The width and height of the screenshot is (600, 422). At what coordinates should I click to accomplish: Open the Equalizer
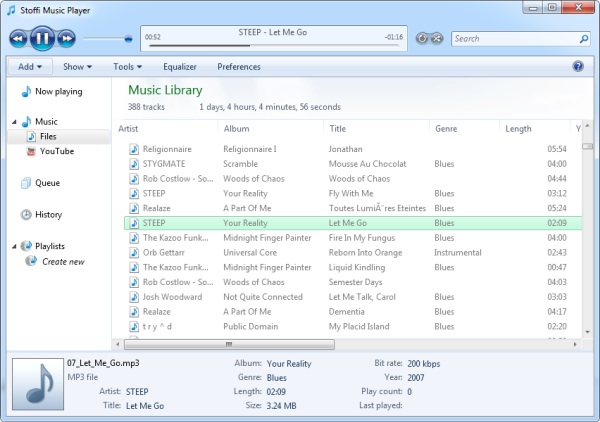(x=179, y=67)
